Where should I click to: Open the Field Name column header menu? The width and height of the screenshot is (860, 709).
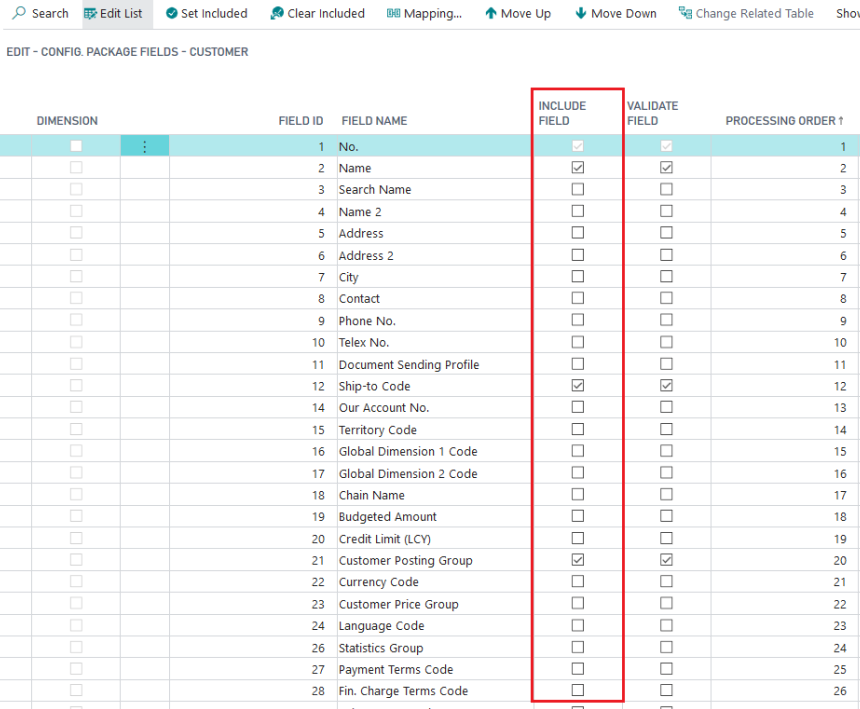point(374,121)
